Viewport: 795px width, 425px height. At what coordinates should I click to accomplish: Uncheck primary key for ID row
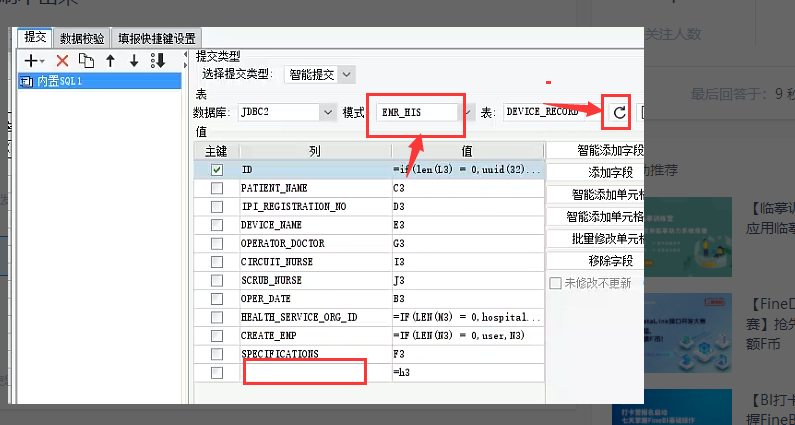click(x=217, y=170)
